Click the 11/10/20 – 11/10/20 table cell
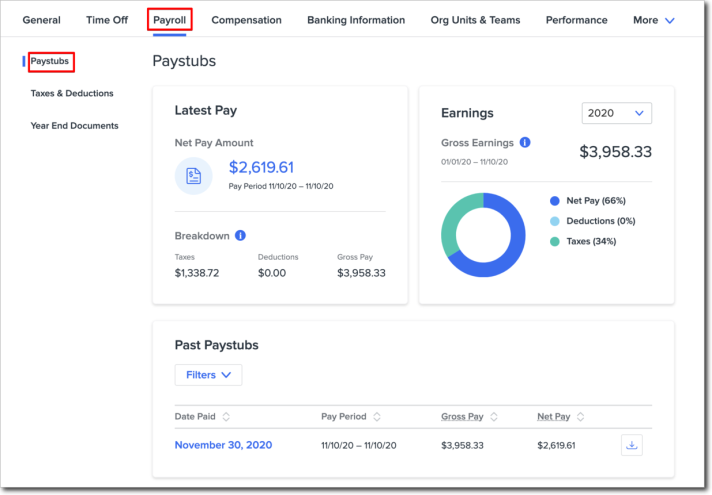Screen dimensions: 712x495 click(x=359, y=446)
